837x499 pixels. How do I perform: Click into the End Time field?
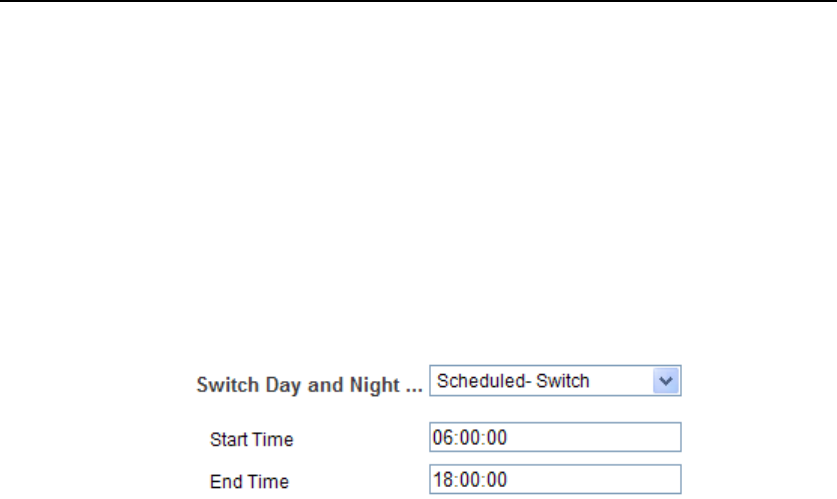click(x=555, y=478)
